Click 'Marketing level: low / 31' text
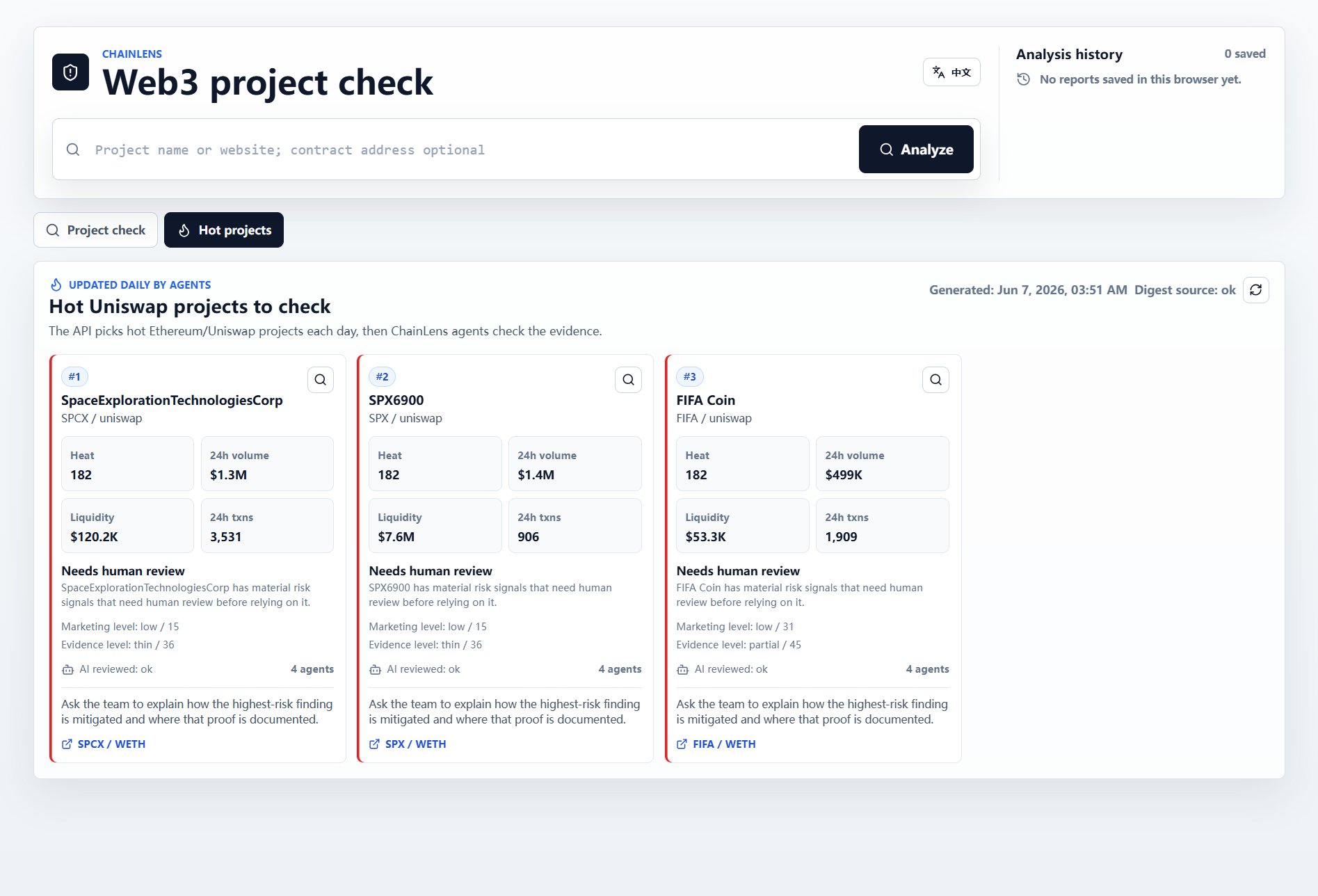 734,627
